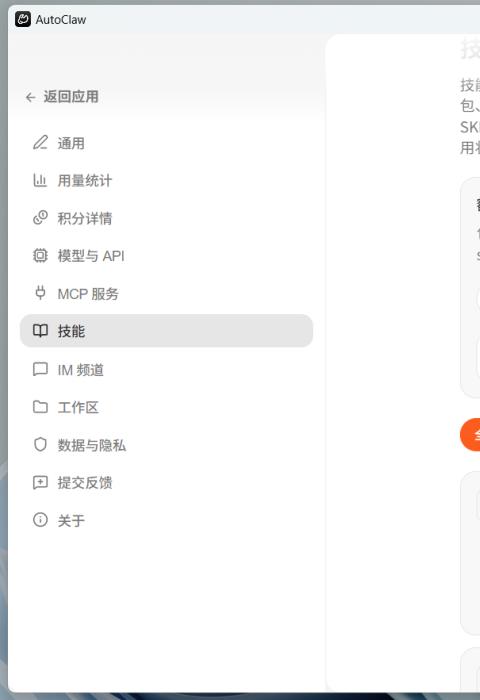The height and width of the screenshot is (700, 480).
Task: Click the coins icon for 积分详情
Action: [x=40, y=218]
